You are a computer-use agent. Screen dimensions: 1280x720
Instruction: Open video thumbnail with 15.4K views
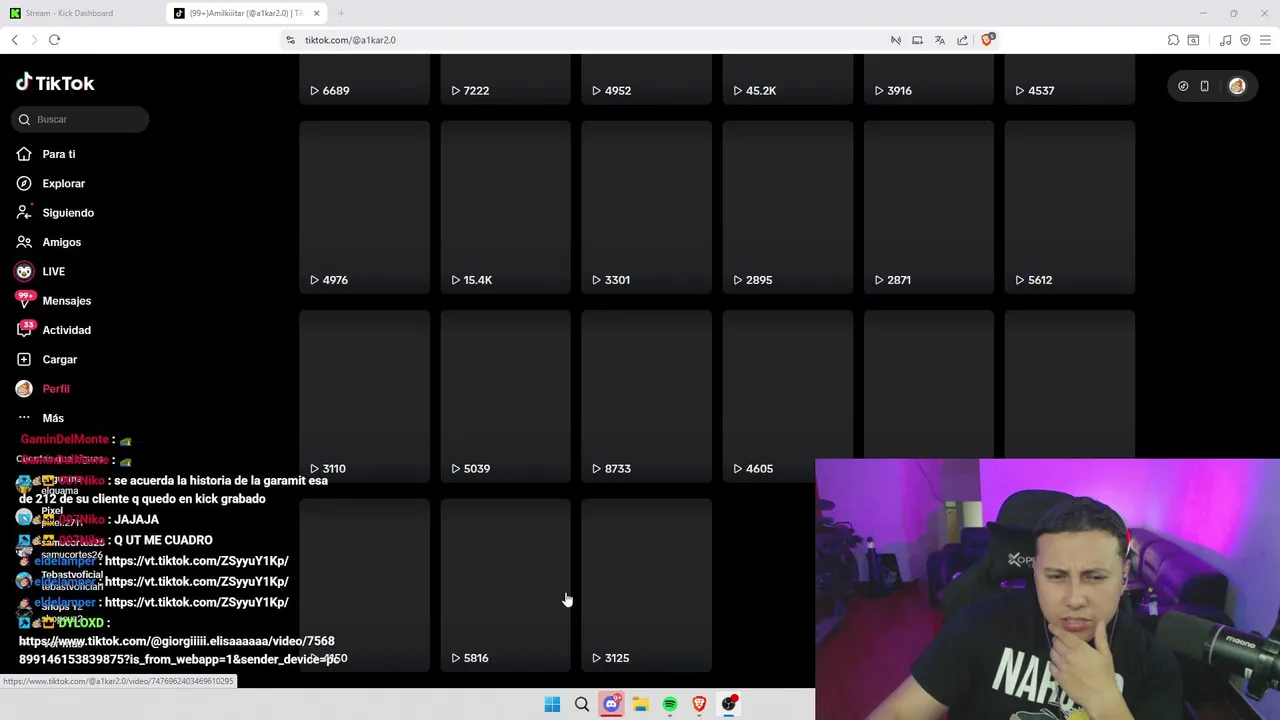(x=505, y=207)
